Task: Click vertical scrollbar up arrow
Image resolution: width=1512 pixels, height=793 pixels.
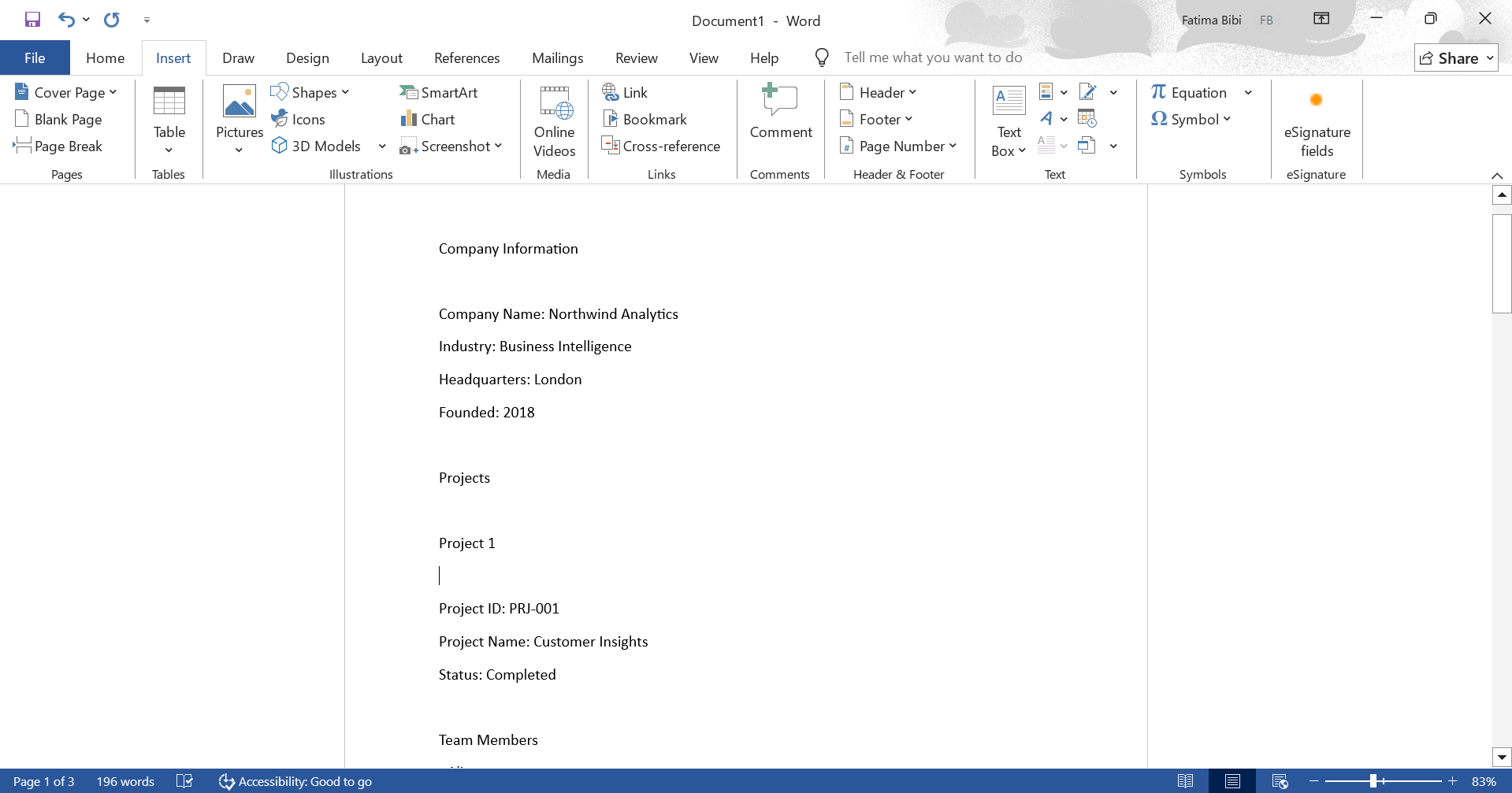Action: (x=1502, y=195)
